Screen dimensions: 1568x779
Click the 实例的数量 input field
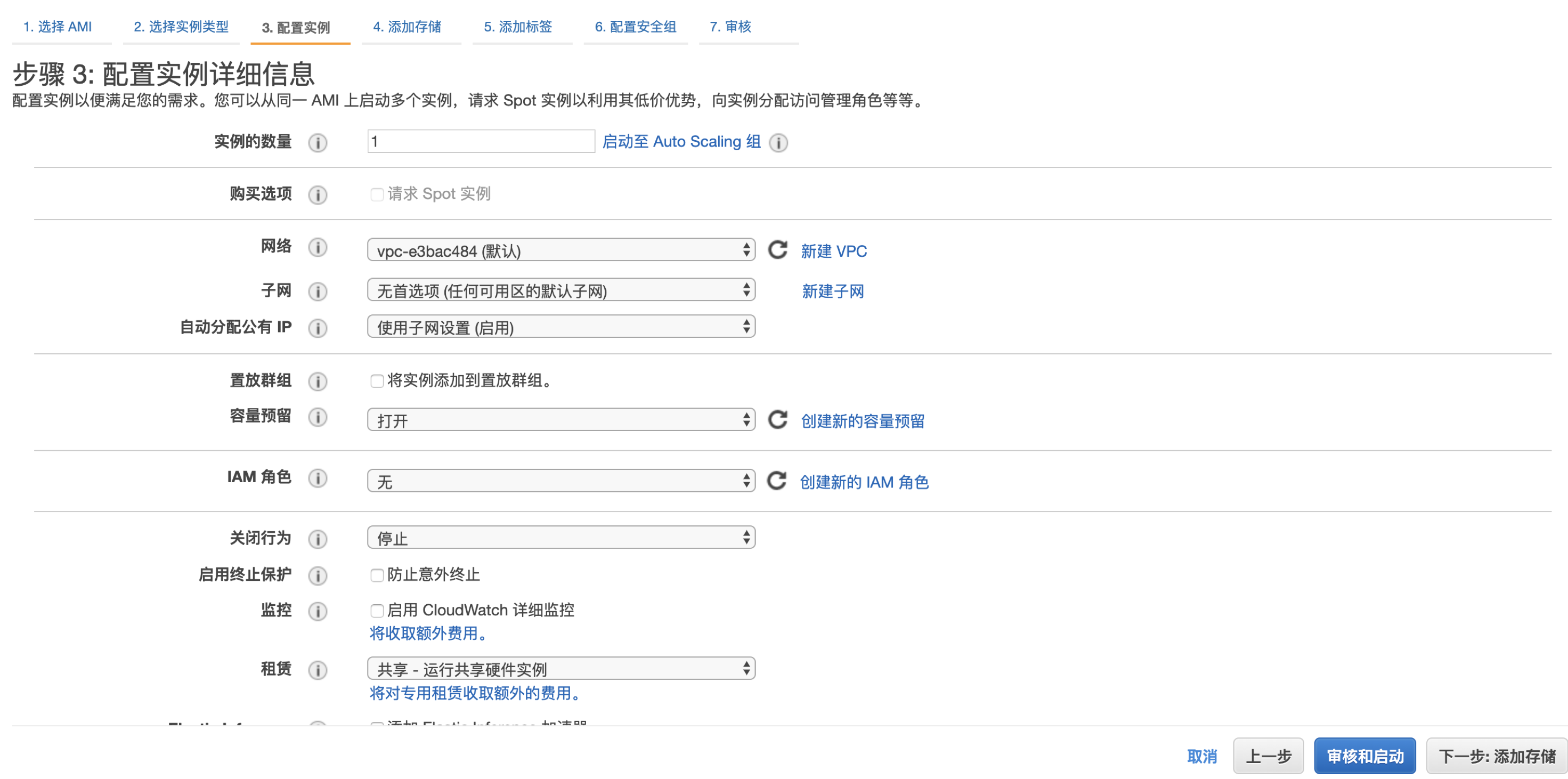(480, 141)
